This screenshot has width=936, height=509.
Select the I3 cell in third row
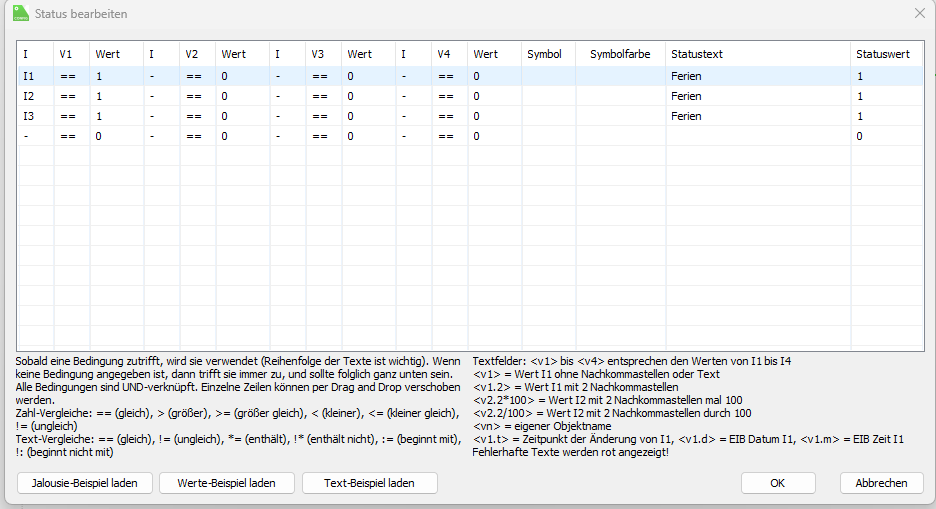36,116
